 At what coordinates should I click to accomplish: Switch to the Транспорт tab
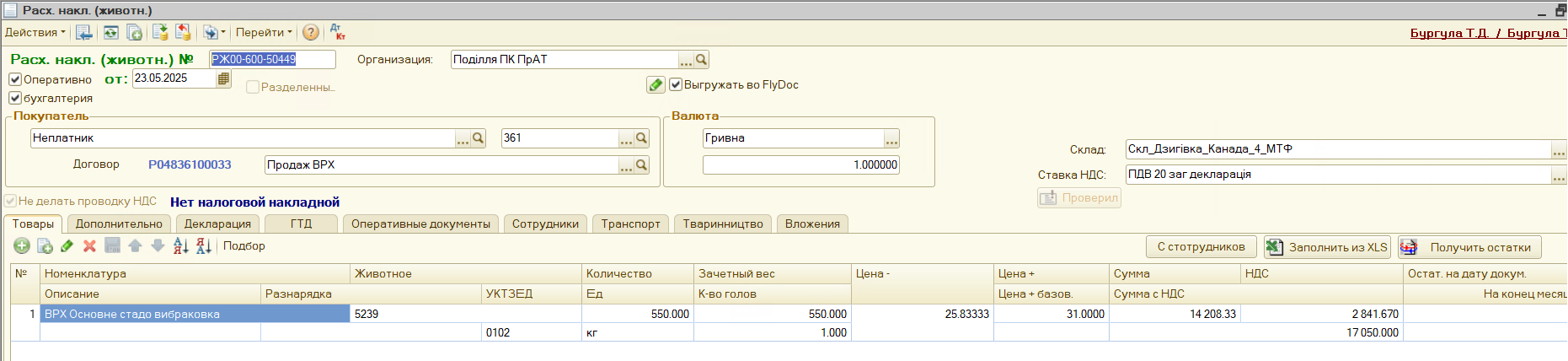click(630, 224)
